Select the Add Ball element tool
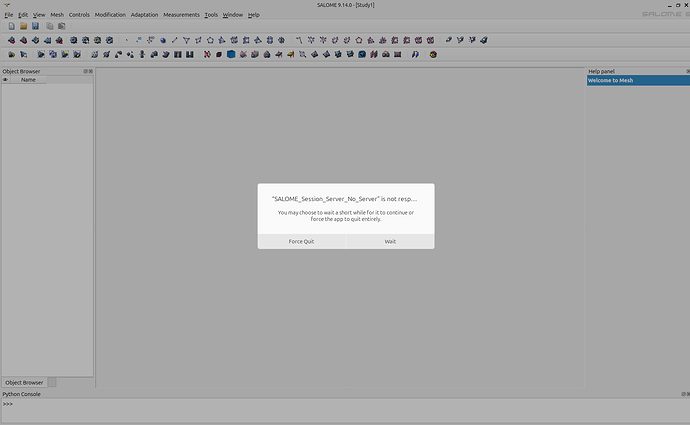The width and height of the screenshot is (690, 425). (x=162, y=40)
